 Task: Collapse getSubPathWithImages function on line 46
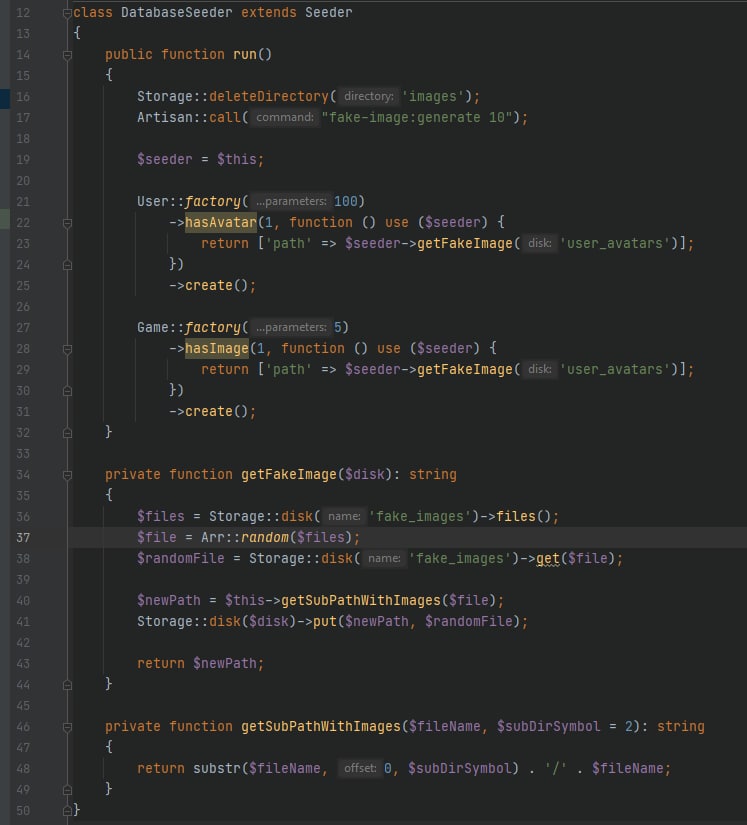[67, 727]
